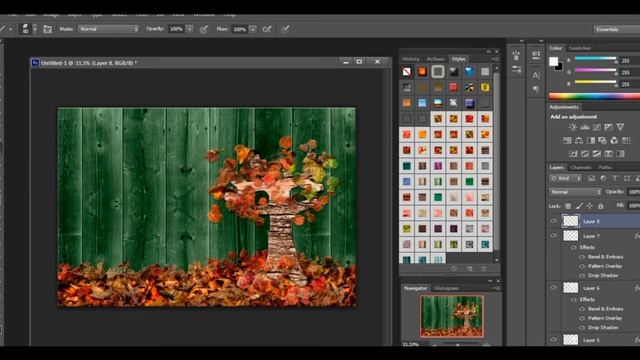Screen dimensions: 640x360
Task: Lock all attributes with padlock icon
Action: click(x=600, y=206)
